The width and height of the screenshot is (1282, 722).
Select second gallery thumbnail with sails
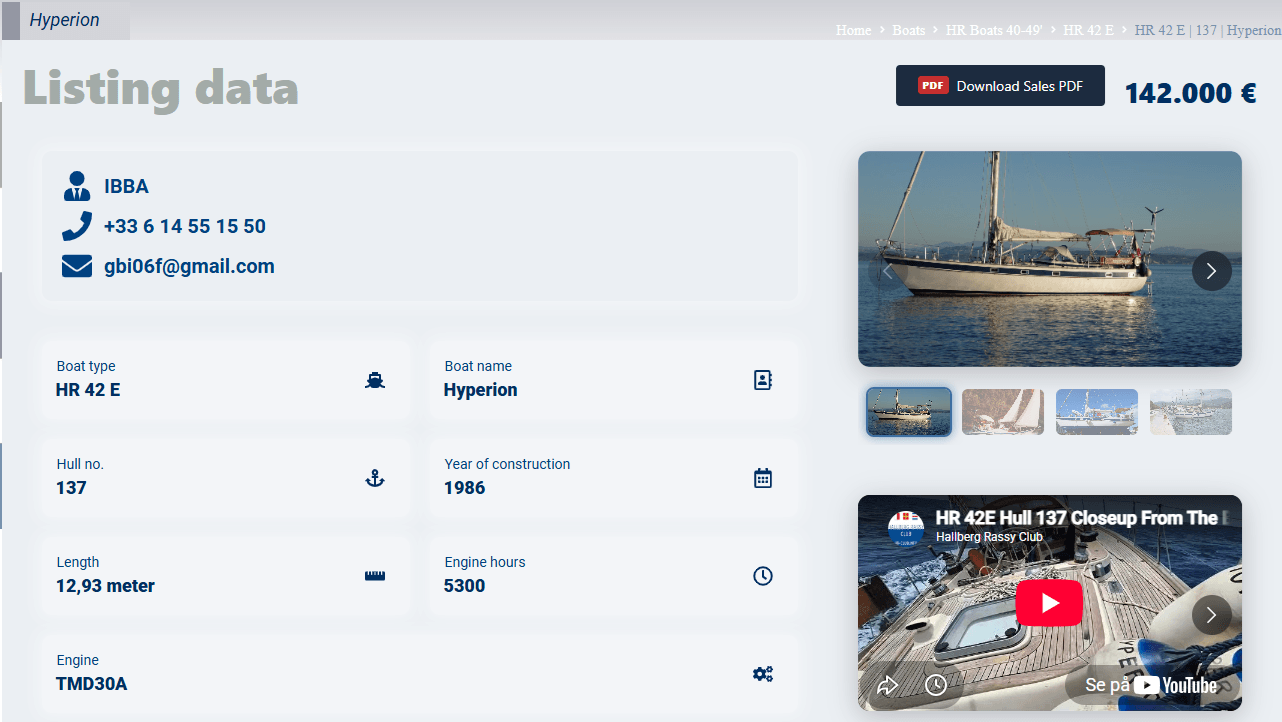[x=1003, y=412]
